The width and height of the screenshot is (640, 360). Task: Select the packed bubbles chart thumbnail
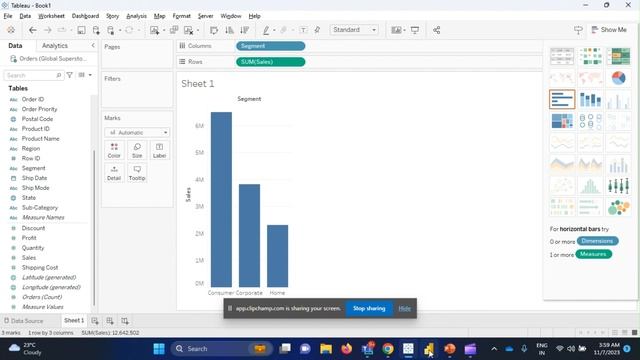tap(618, 207)
